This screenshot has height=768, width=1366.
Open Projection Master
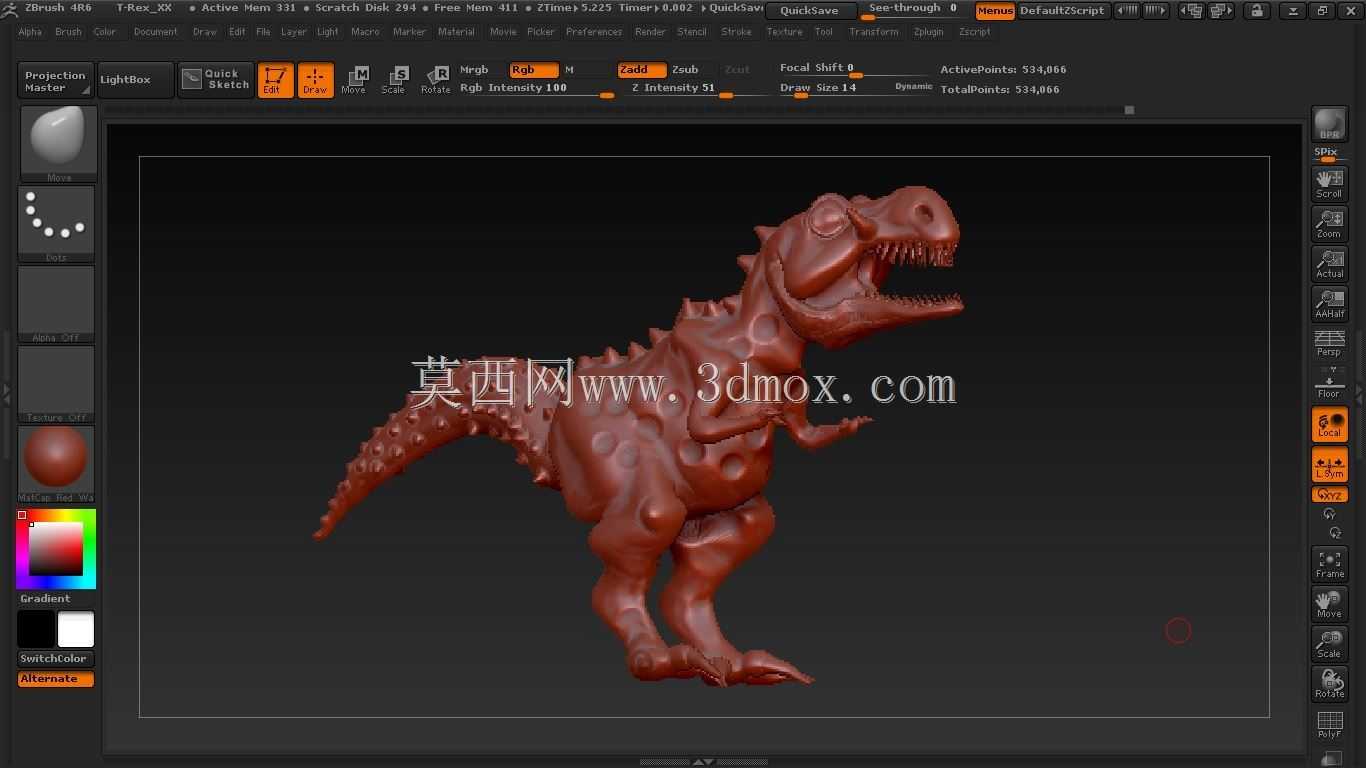[x=56, y=81]
